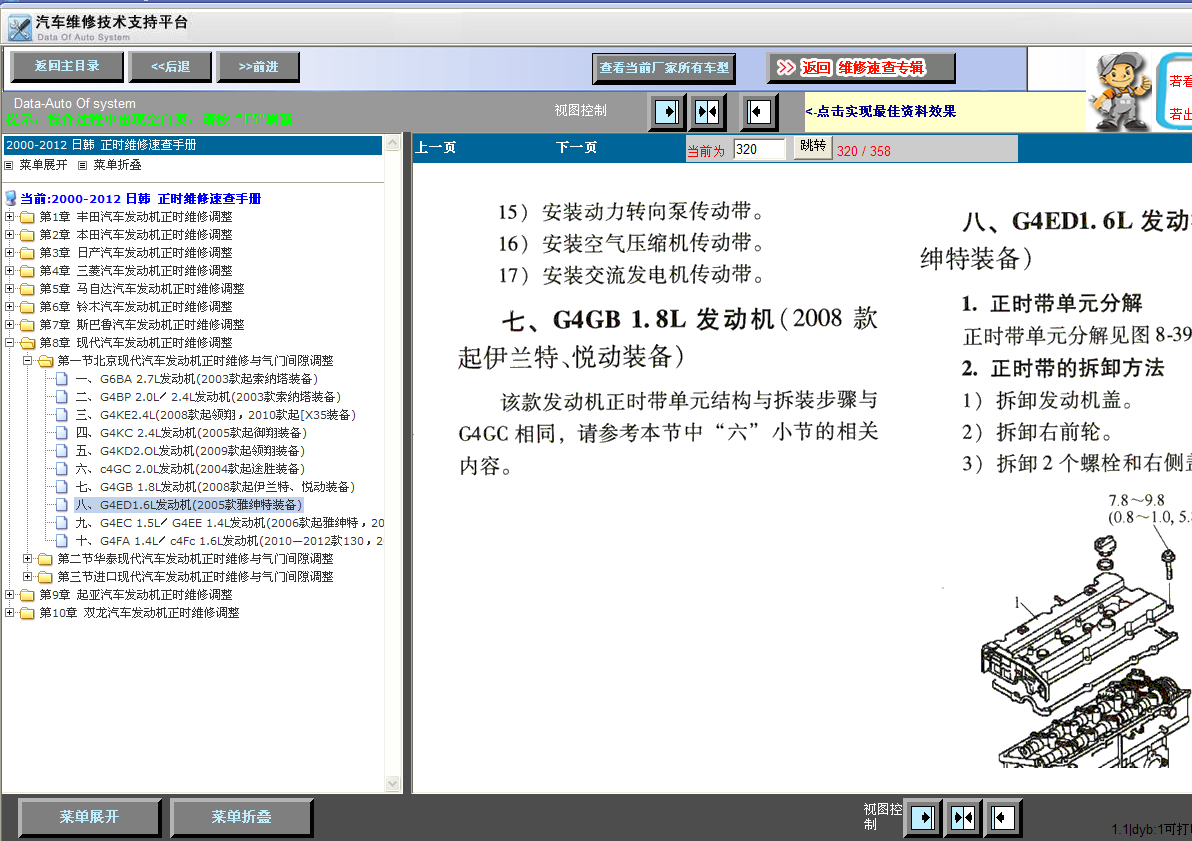Open 十、G4FA 1.4L/c4Fc 1.6L entry
This screenshot has height=841, width=1192.
229,541
